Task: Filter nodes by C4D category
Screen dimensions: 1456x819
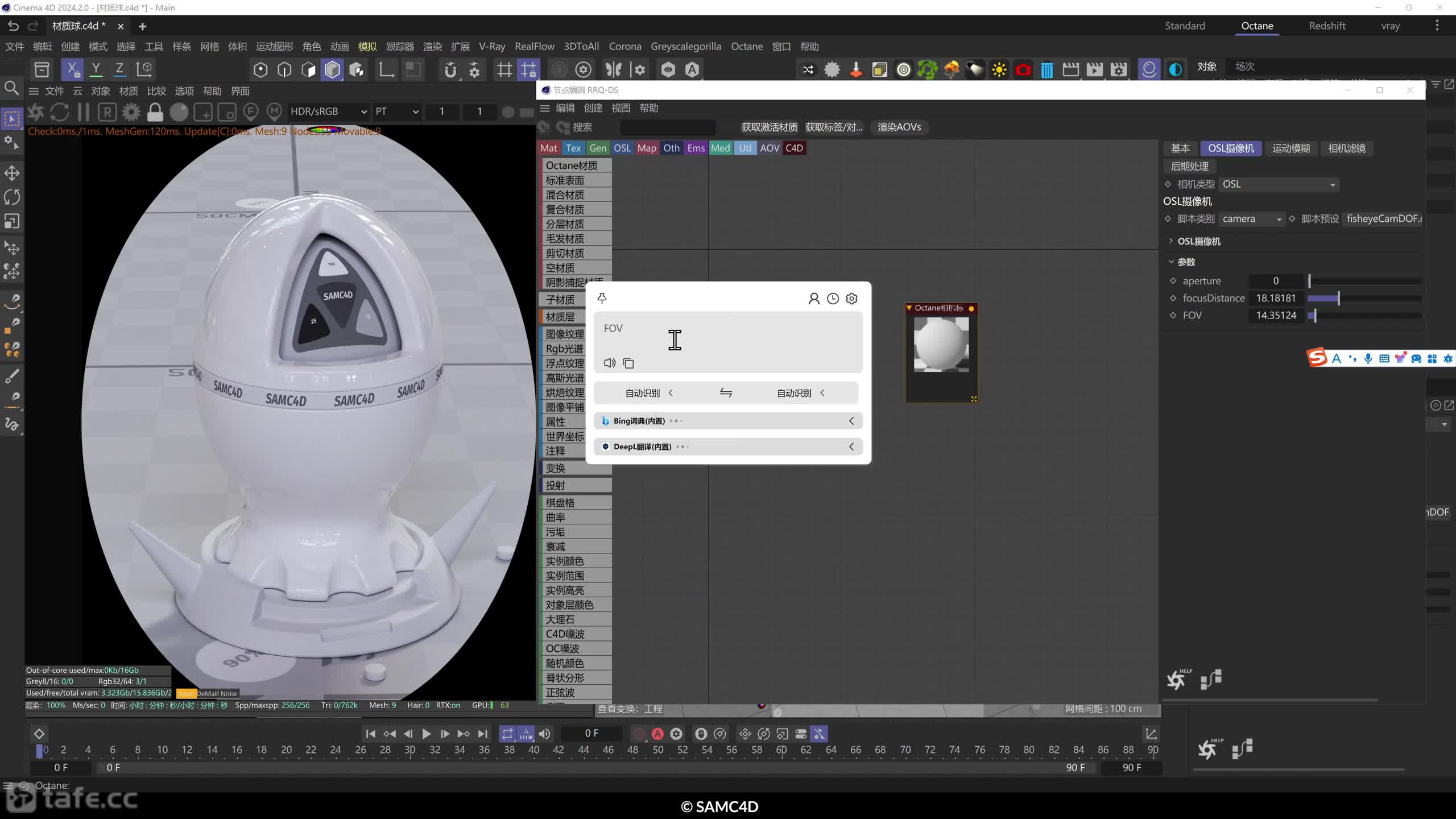Action: 794,148
